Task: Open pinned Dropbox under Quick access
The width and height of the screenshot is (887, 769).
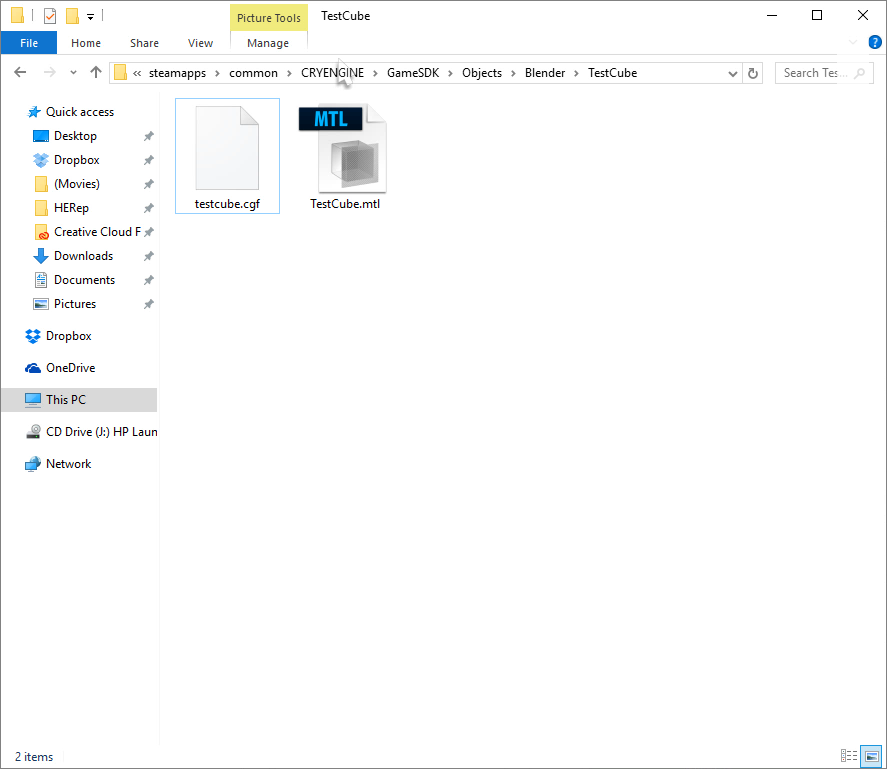Action: tap(76, 160)
